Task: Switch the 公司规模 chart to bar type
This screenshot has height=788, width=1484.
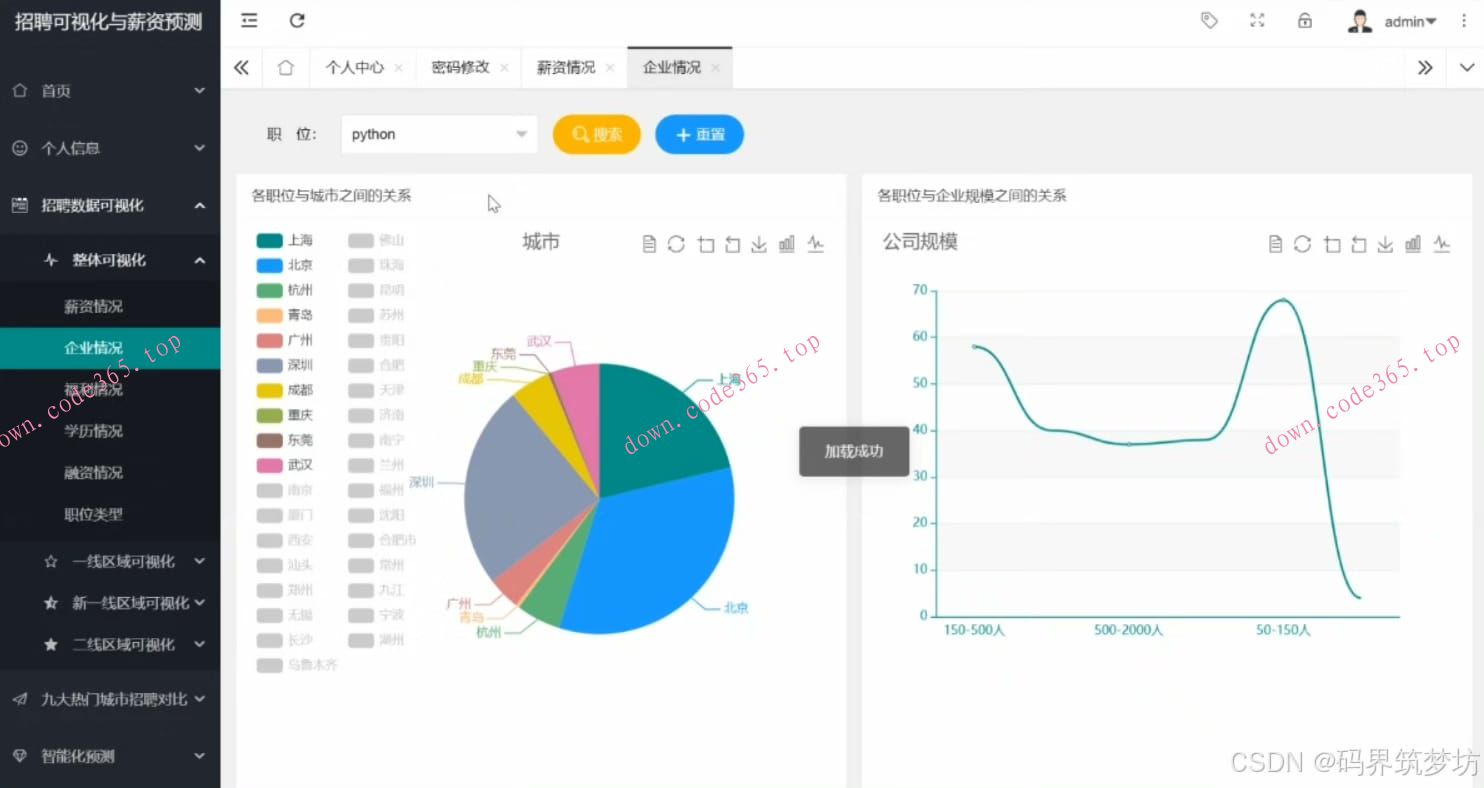Action: [x=1413, y=244]
